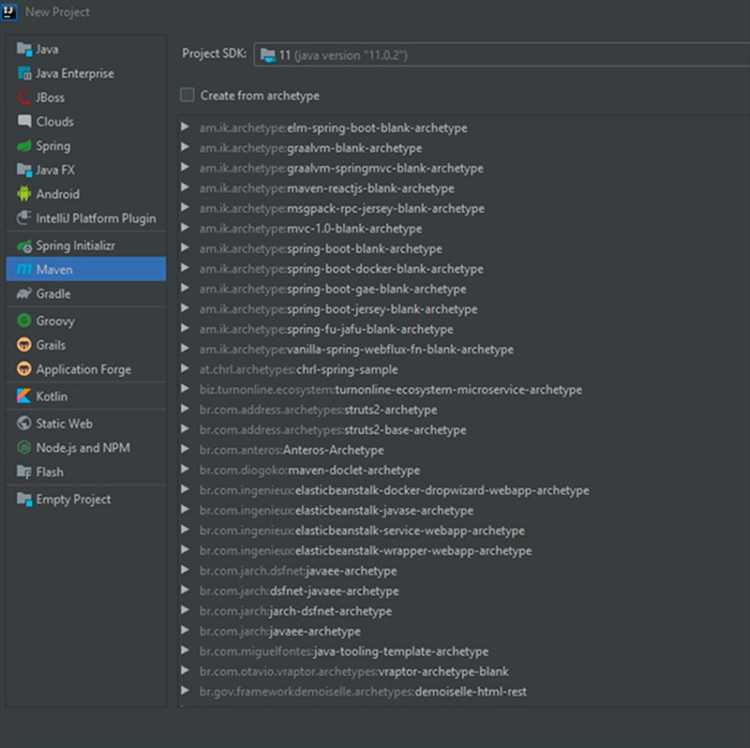This screenshot has width=750, height=748.
Task: Select msgpack-rpc-jersey-blank-archetype entry
Action: 342,209
